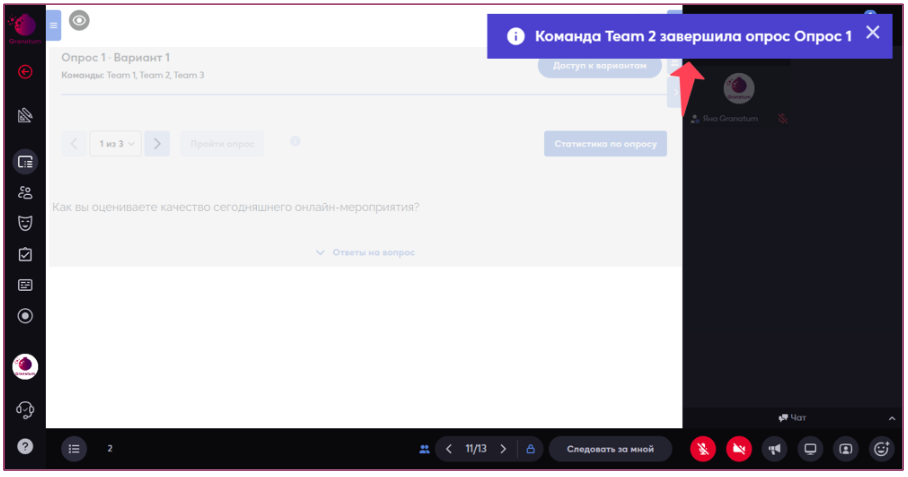
Task: Click the red back arrow icon
Action: pyautogui.click(x=25, y=72)
